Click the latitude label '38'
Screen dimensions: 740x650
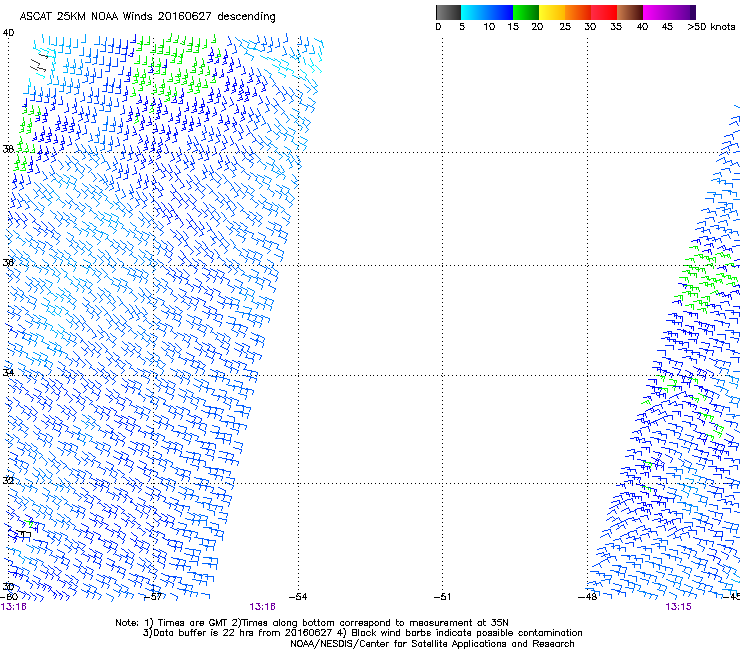point(8,149)
